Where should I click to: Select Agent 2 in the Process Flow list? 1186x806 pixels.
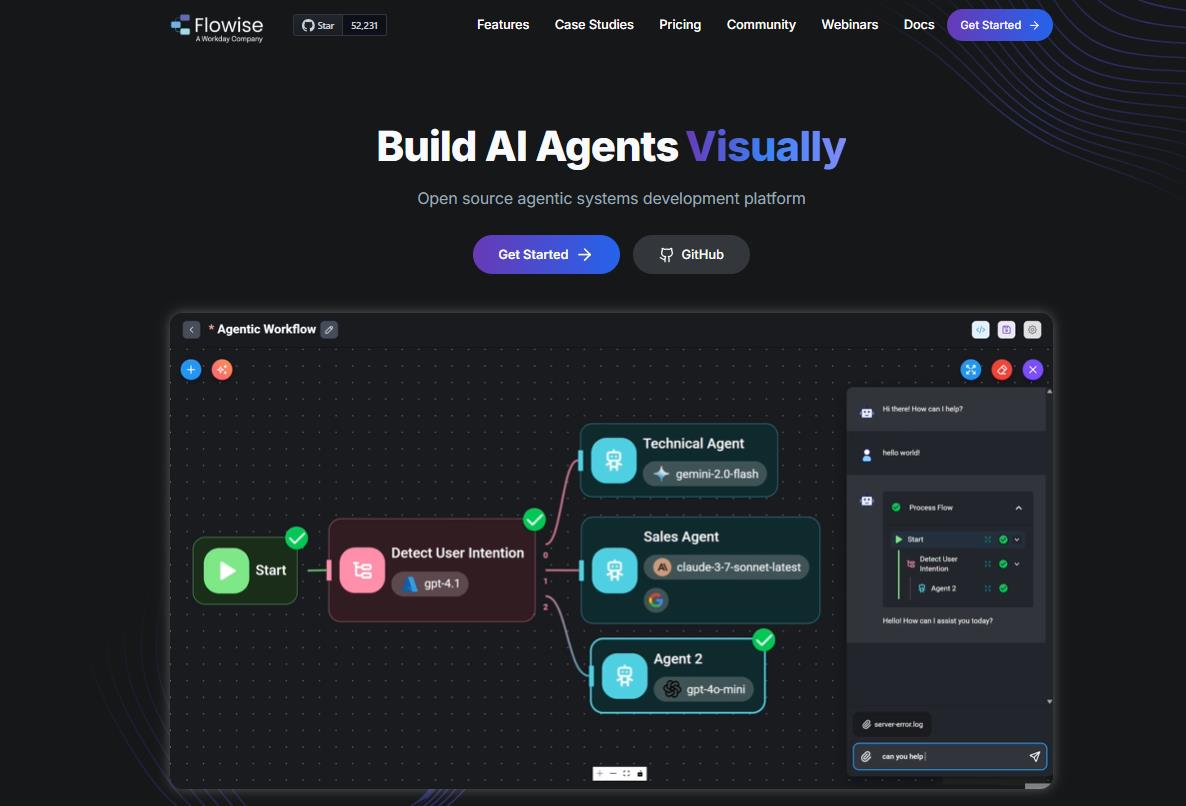coord(943,588)
